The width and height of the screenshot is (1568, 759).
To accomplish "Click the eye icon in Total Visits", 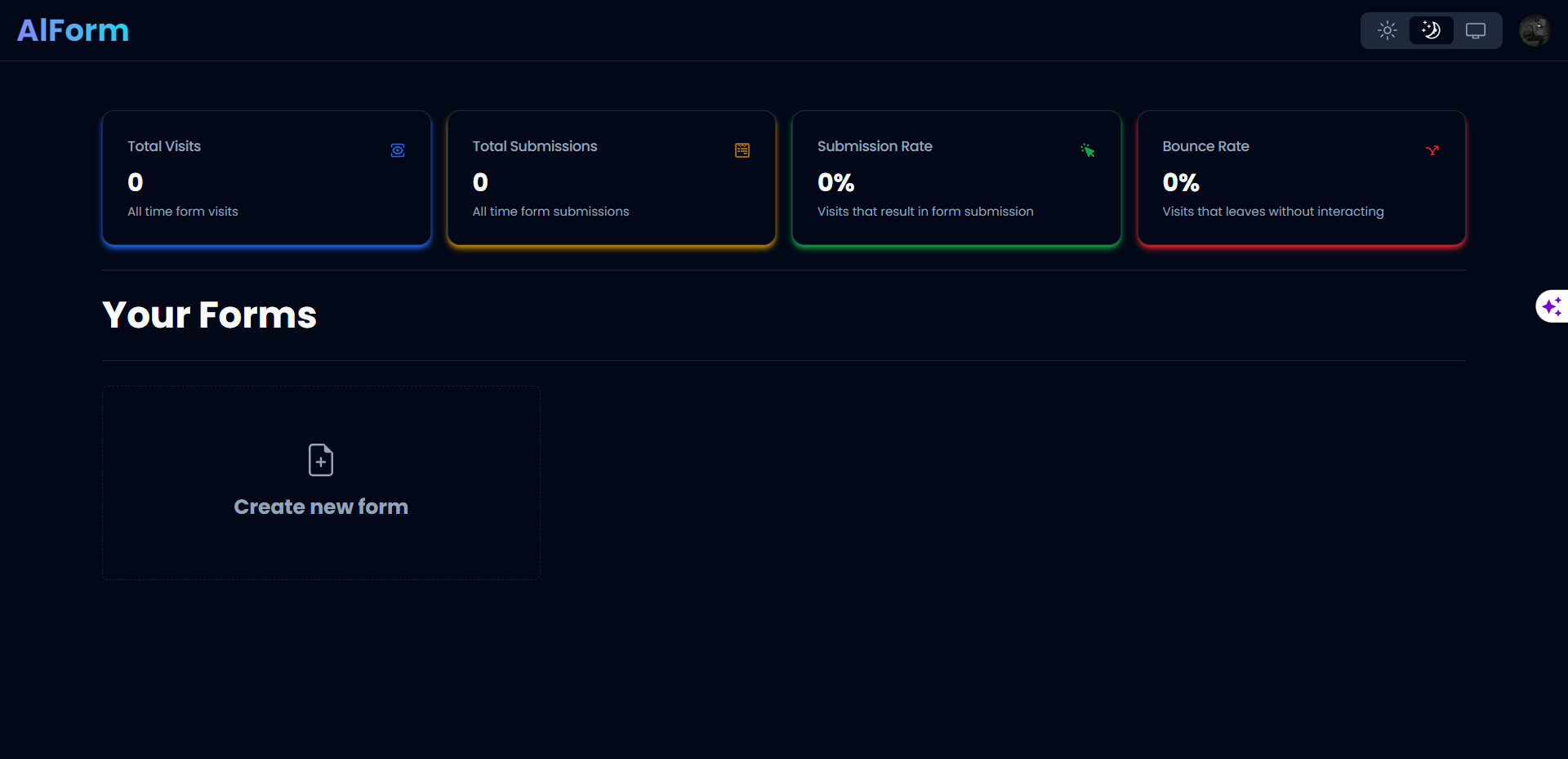I will click(398, 150).
